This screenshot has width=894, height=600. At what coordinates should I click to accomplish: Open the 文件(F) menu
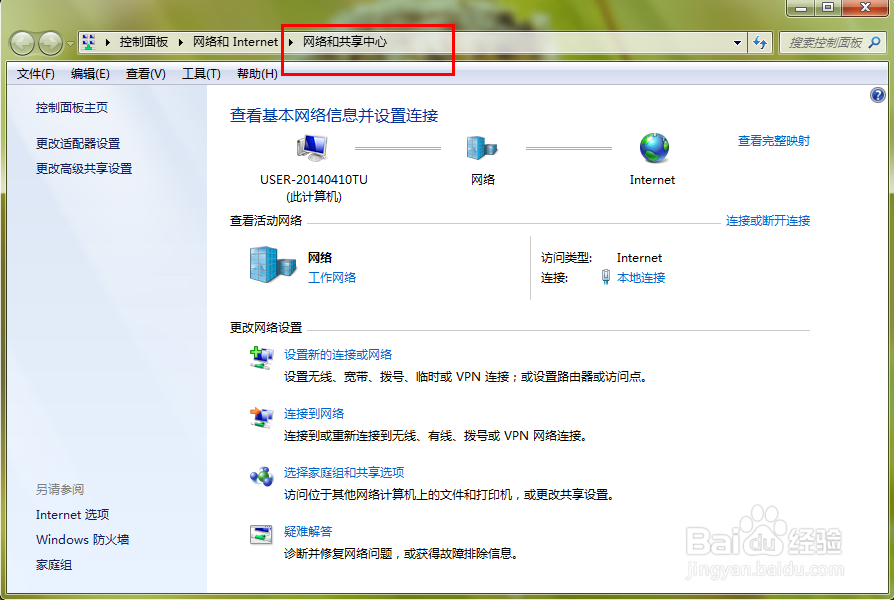(35, 74)
